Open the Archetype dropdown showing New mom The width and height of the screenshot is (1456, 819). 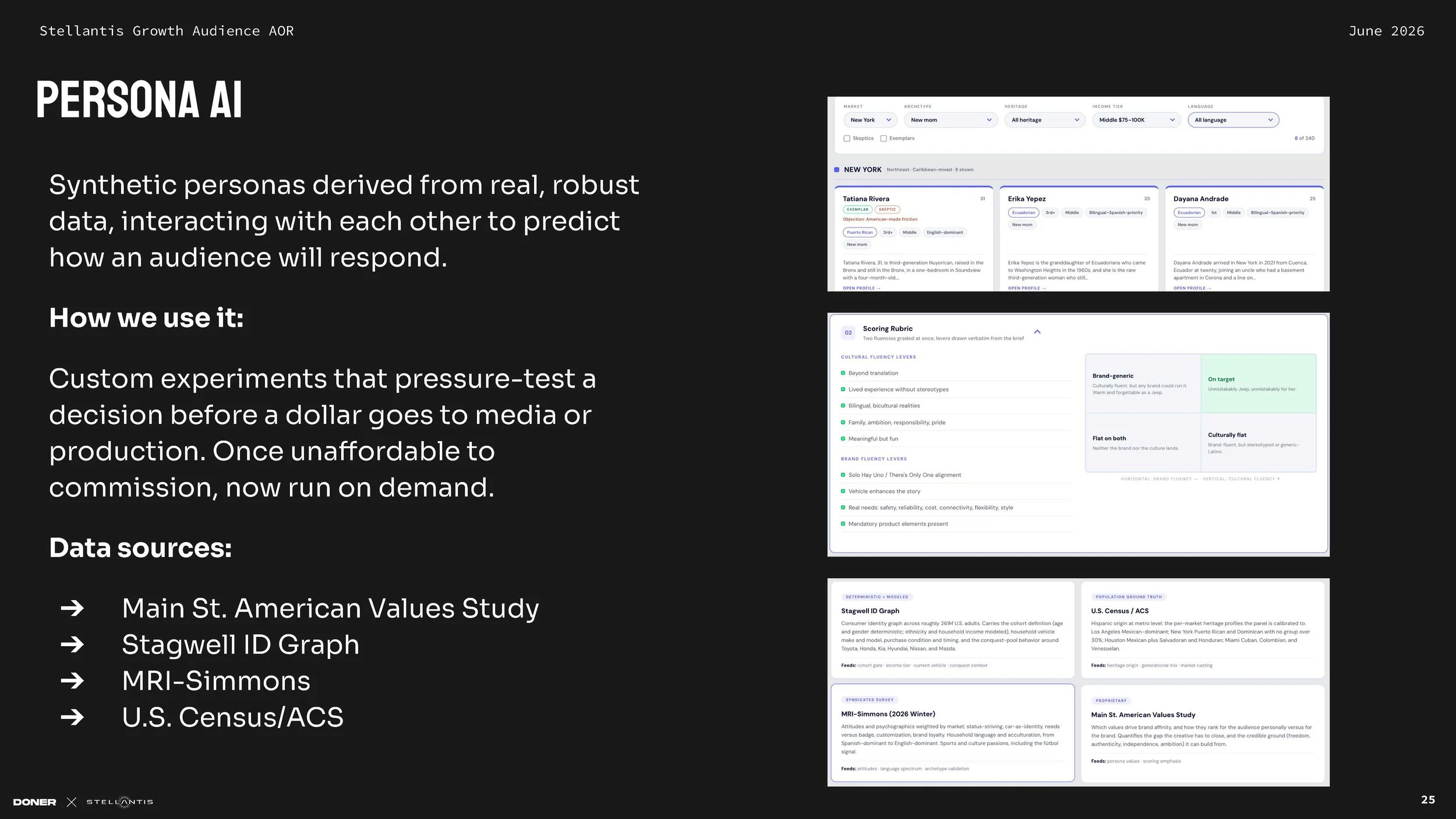950,120
